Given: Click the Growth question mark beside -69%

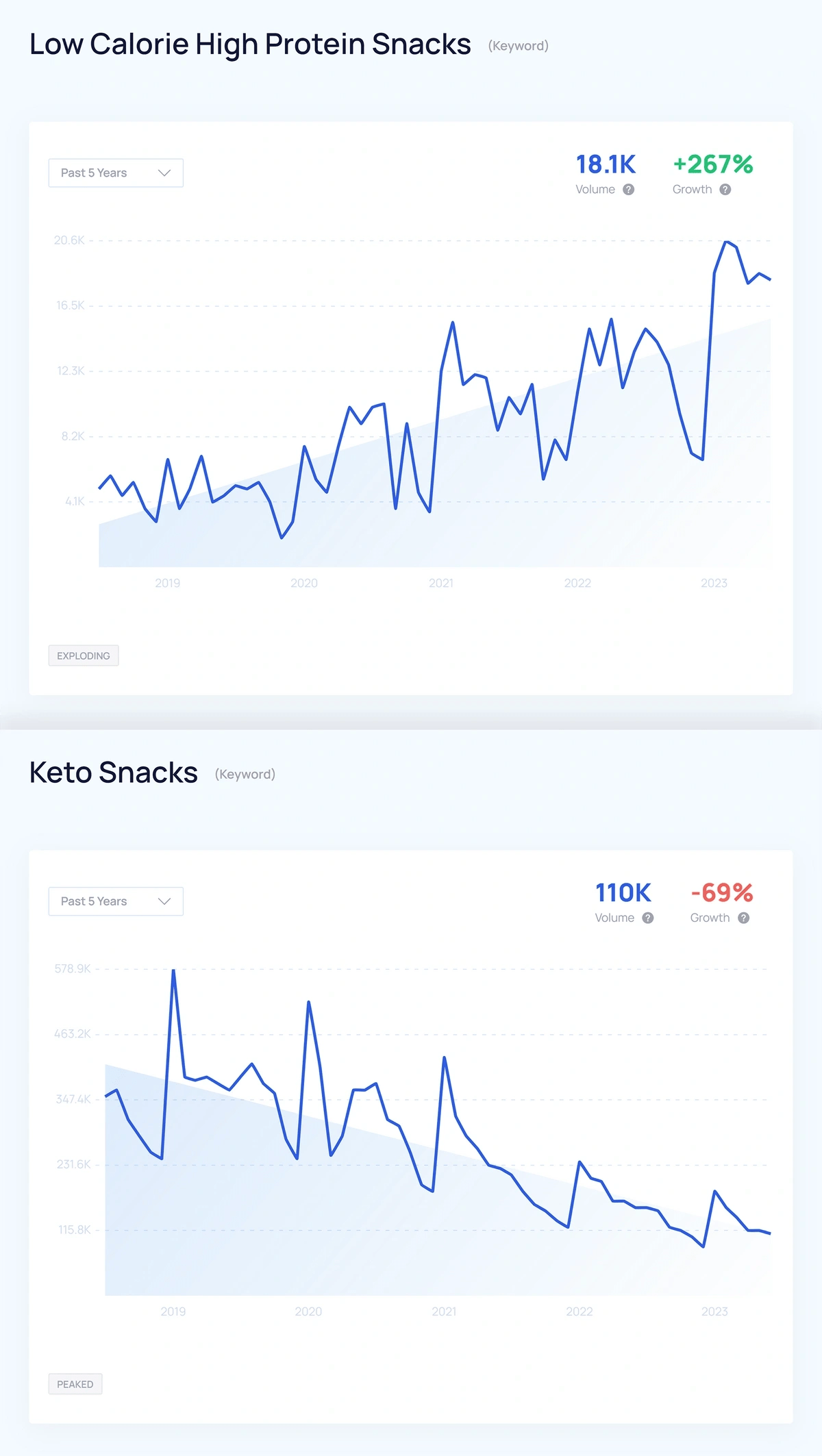Looking at the screenshot, I should click(x=743, y=918).
